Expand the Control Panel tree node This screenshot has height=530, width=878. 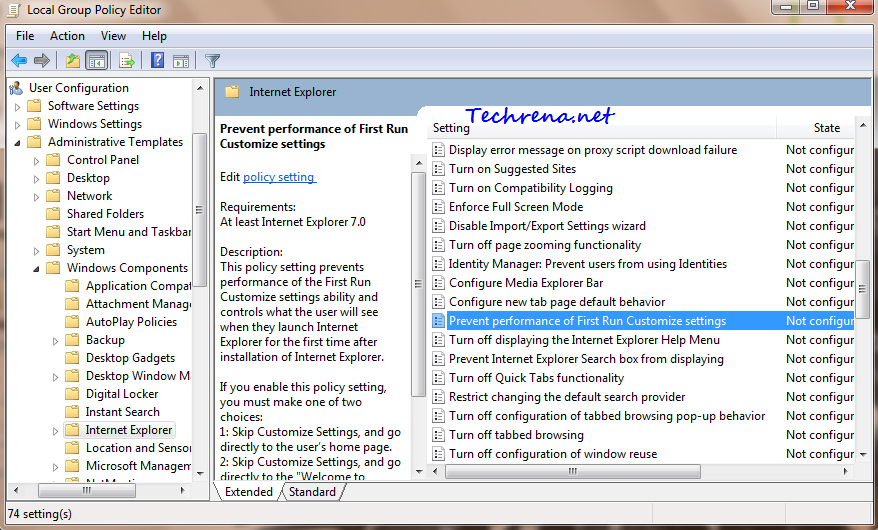[x=36, y=161]
